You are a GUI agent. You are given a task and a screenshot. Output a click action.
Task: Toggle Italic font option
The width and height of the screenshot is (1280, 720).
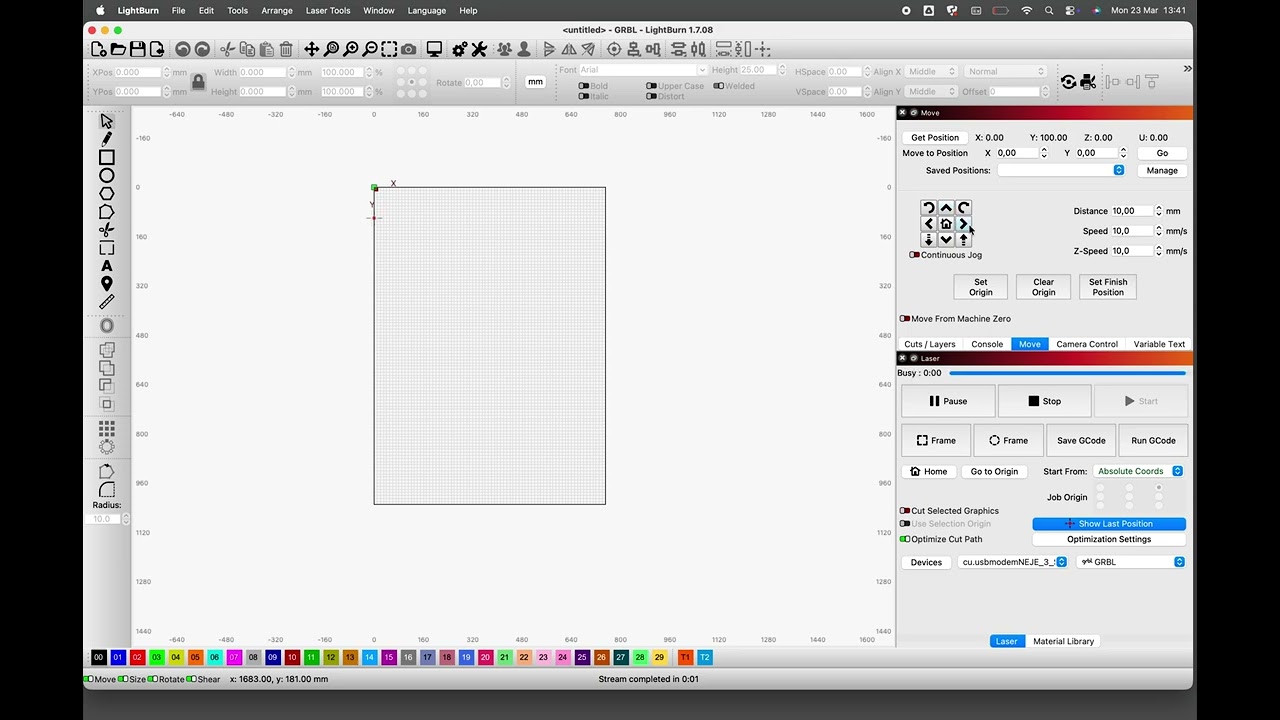click(x=594, y=97)
